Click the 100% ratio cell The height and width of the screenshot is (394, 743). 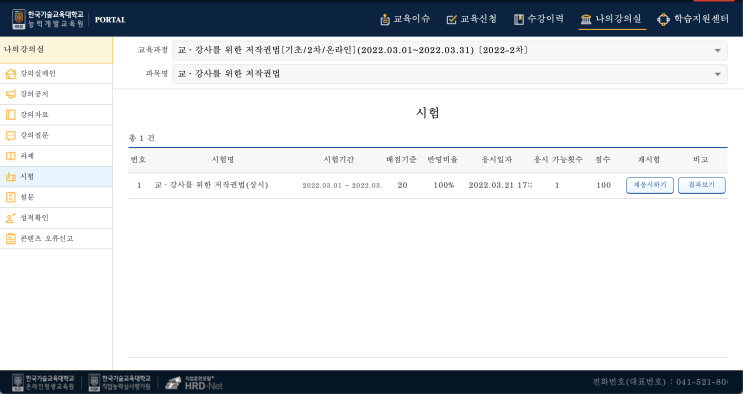click(x=444, y=185)
